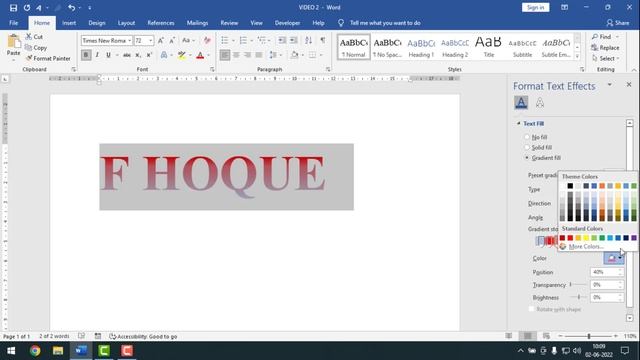Toggle Italic formatting
This screenshot has width=640, height=360.
(97, 55)
